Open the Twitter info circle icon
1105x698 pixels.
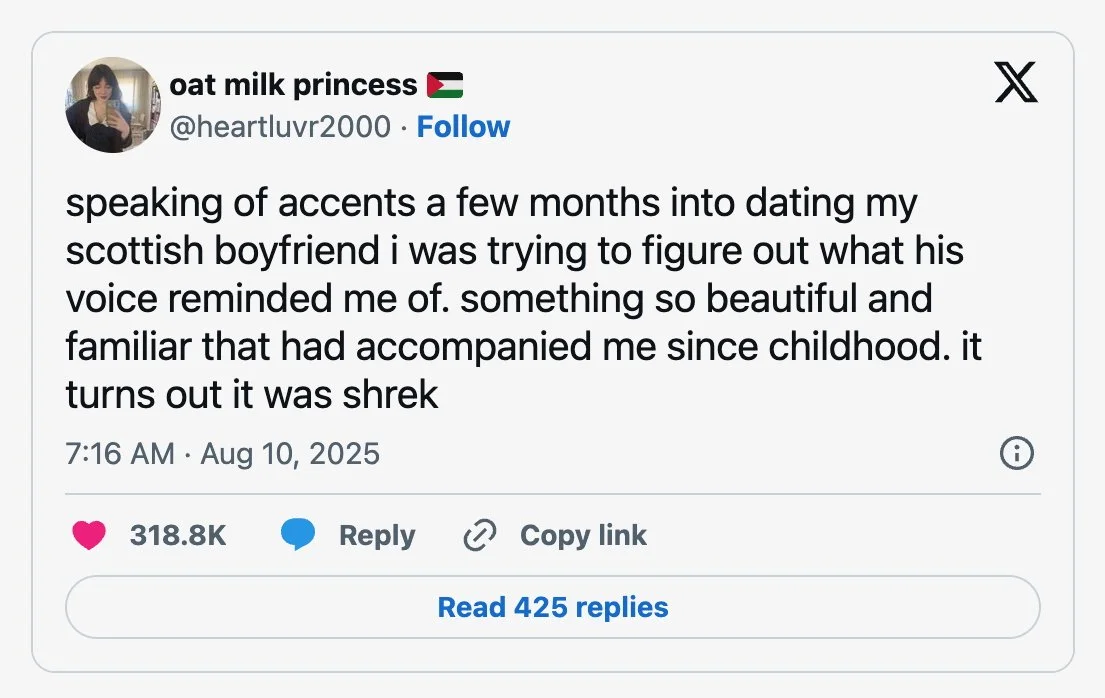pos(1016,454)
